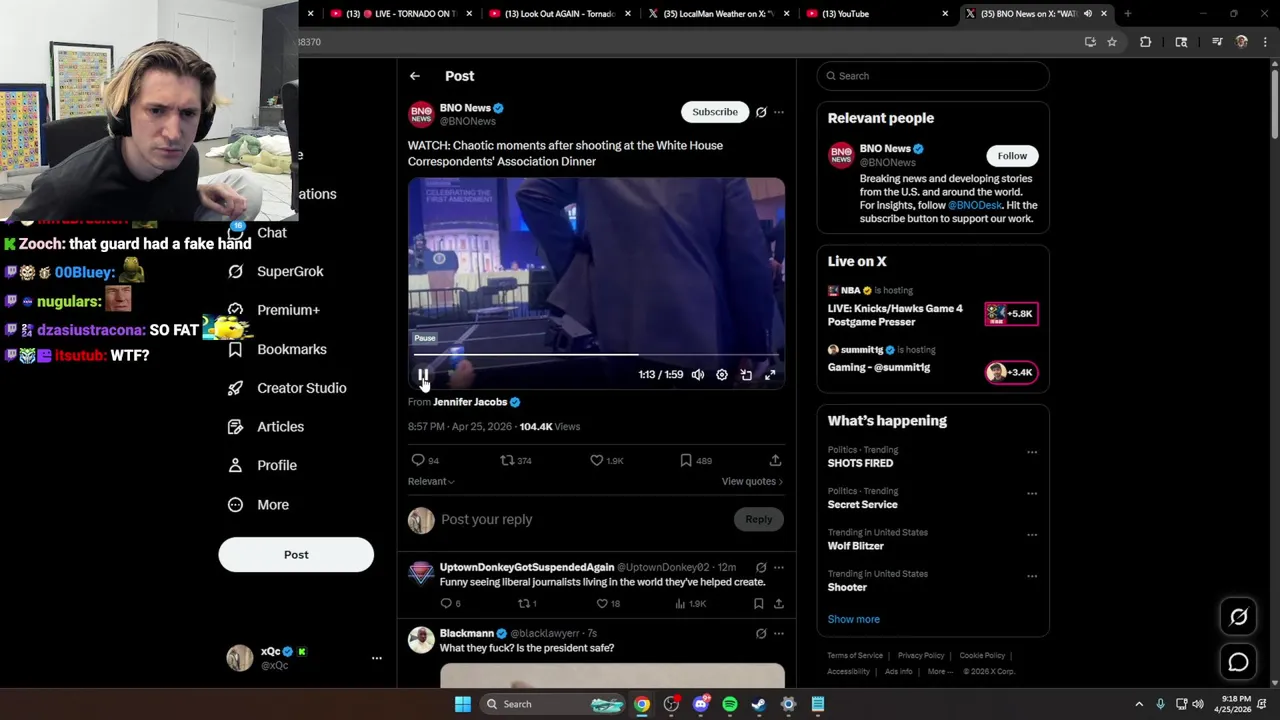Subscribe to BNO News

[715, 112]
